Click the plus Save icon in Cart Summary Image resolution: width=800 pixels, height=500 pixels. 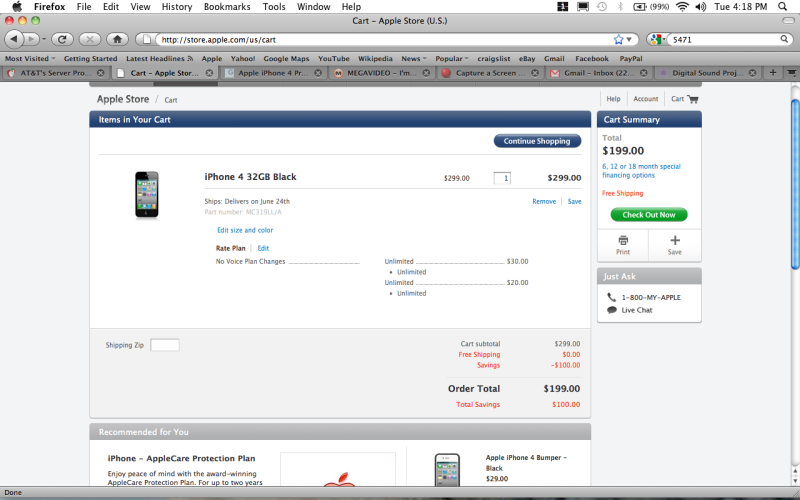(x=675, y=240)
